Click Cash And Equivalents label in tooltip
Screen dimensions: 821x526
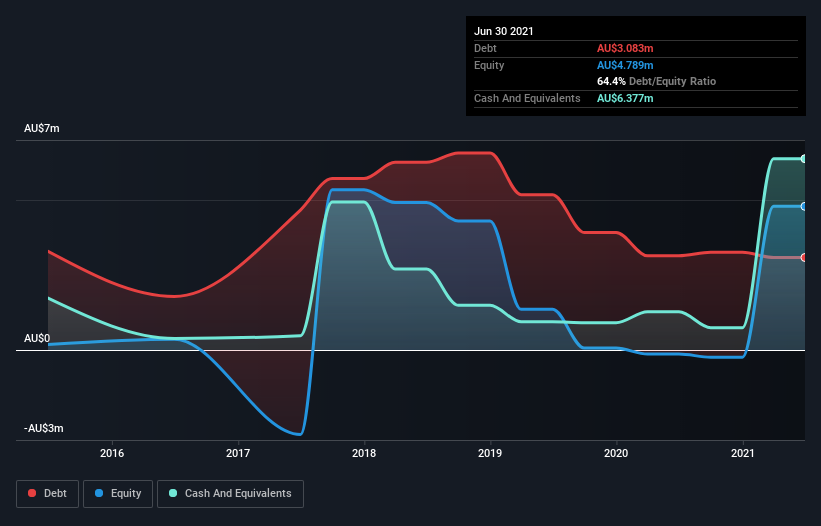527,98
